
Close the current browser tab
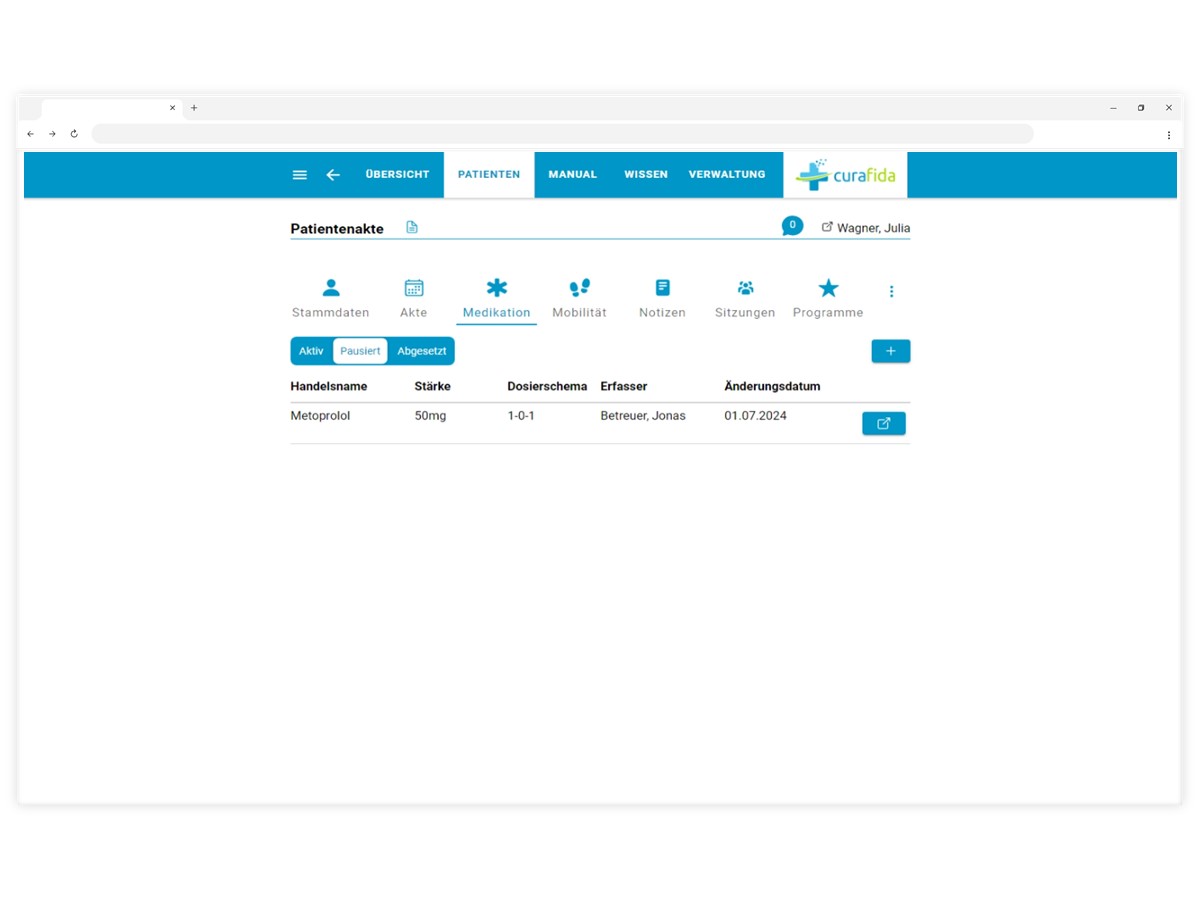(172, 108)
